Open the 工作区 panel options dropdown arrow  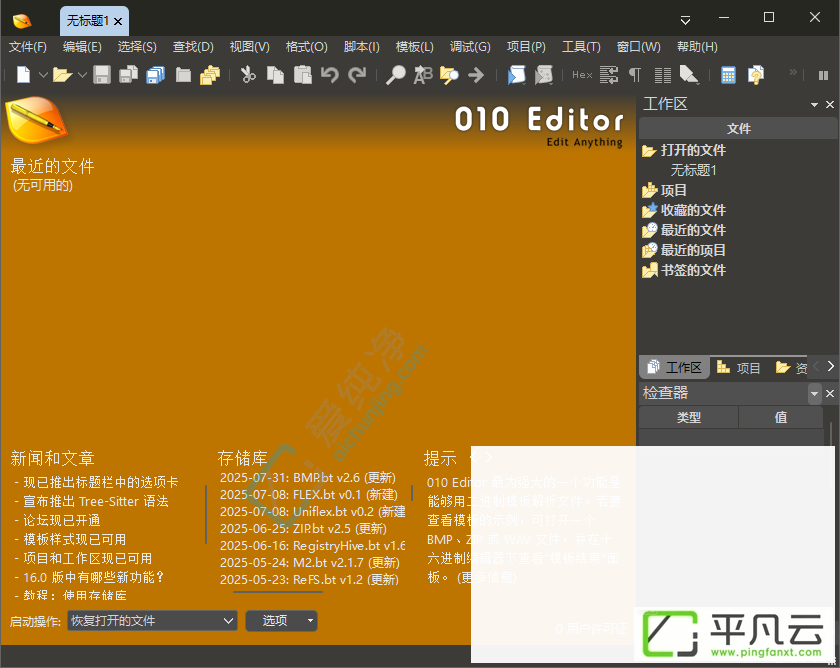tap(814, 104)
